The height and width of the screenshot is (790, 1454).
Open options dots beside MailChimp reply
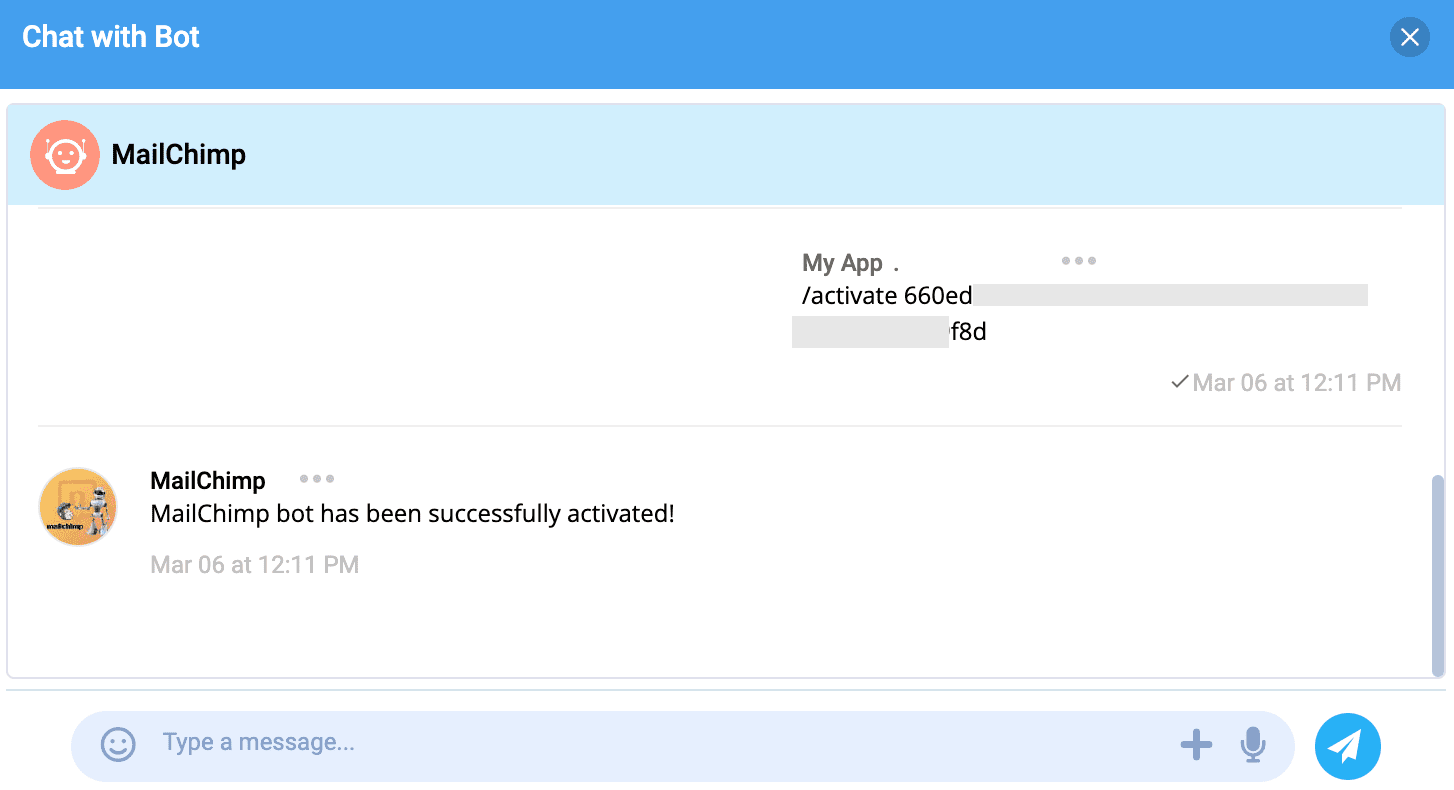pyautogui.click(x=317, y=479)
